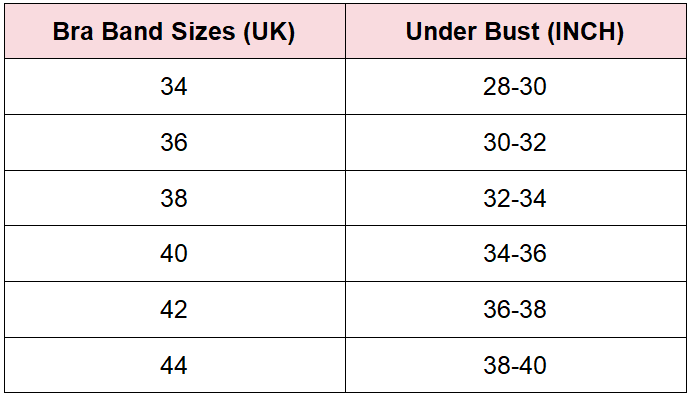Click the '(INCH)' text in header
692x397 pixels.
(586, 32)
